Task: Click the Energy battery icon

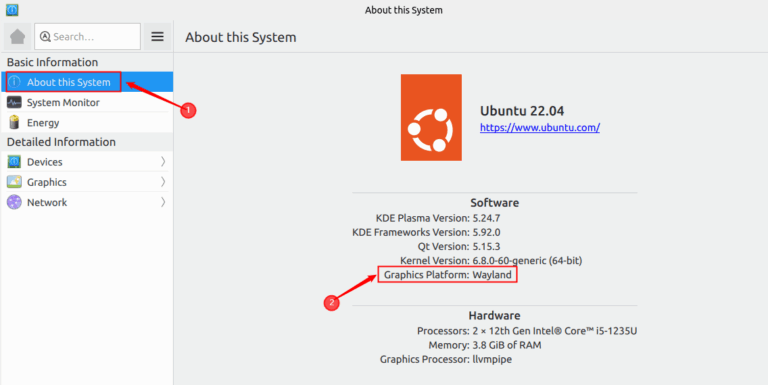Action: 14,122
